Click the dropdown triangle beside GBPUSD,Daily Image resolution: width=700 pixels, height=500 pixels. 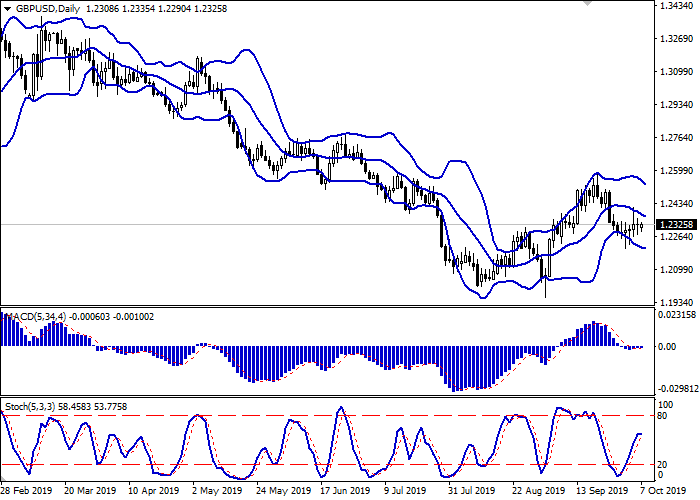coord(8,9)
